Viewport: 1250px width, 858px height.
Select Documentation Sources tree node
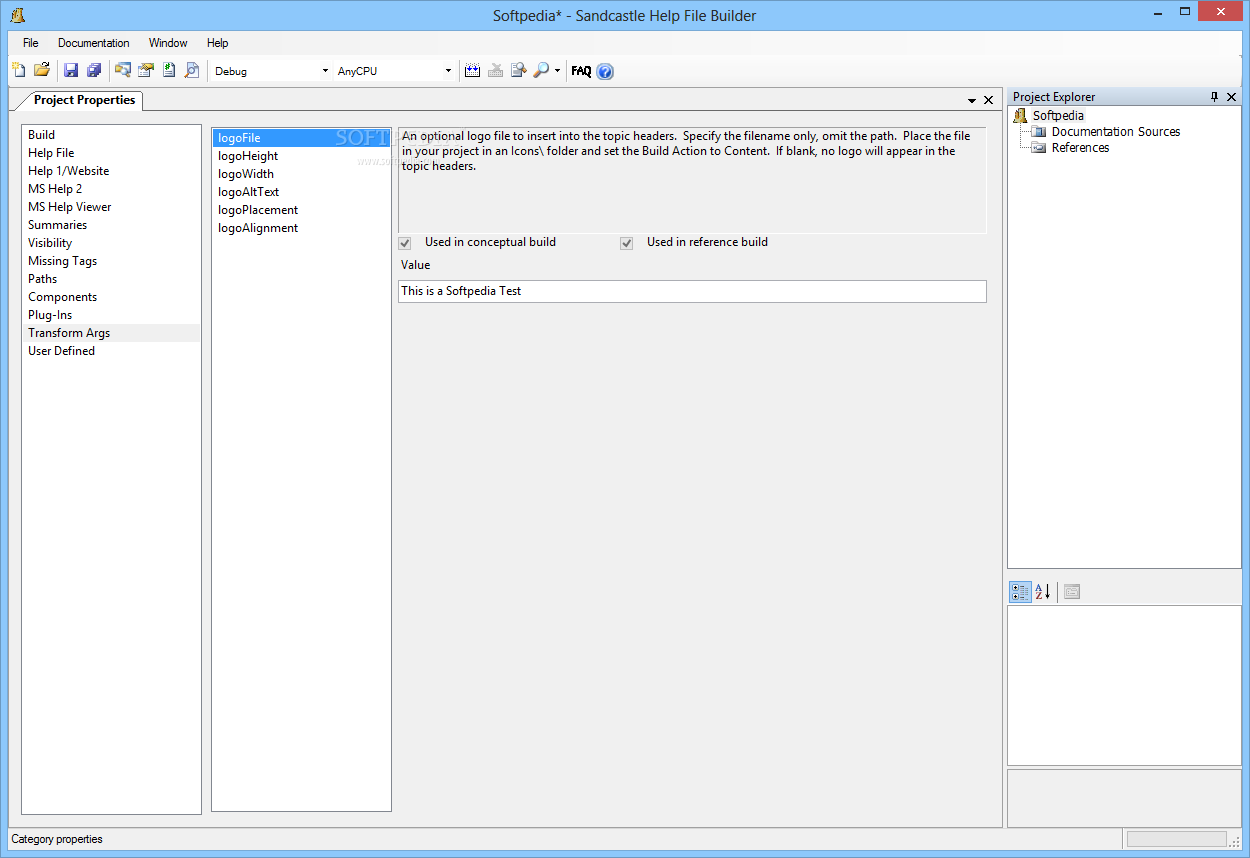[1116, 132]
